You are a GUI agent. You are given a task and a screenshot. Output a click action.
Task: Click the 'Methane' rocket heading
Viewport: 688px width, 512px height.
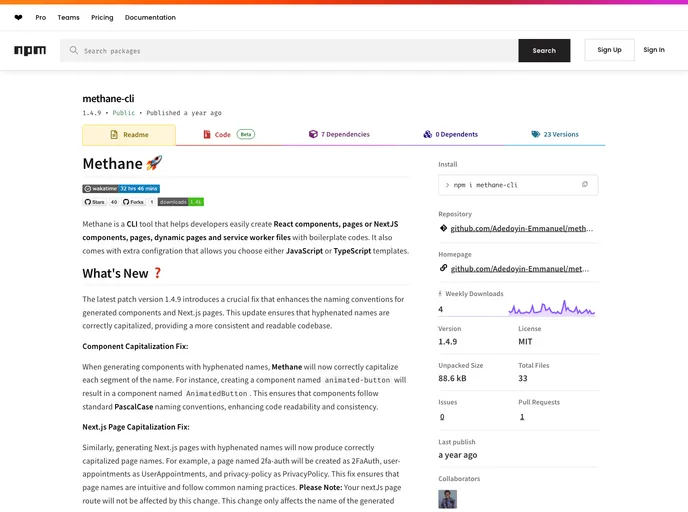point(122,163)
